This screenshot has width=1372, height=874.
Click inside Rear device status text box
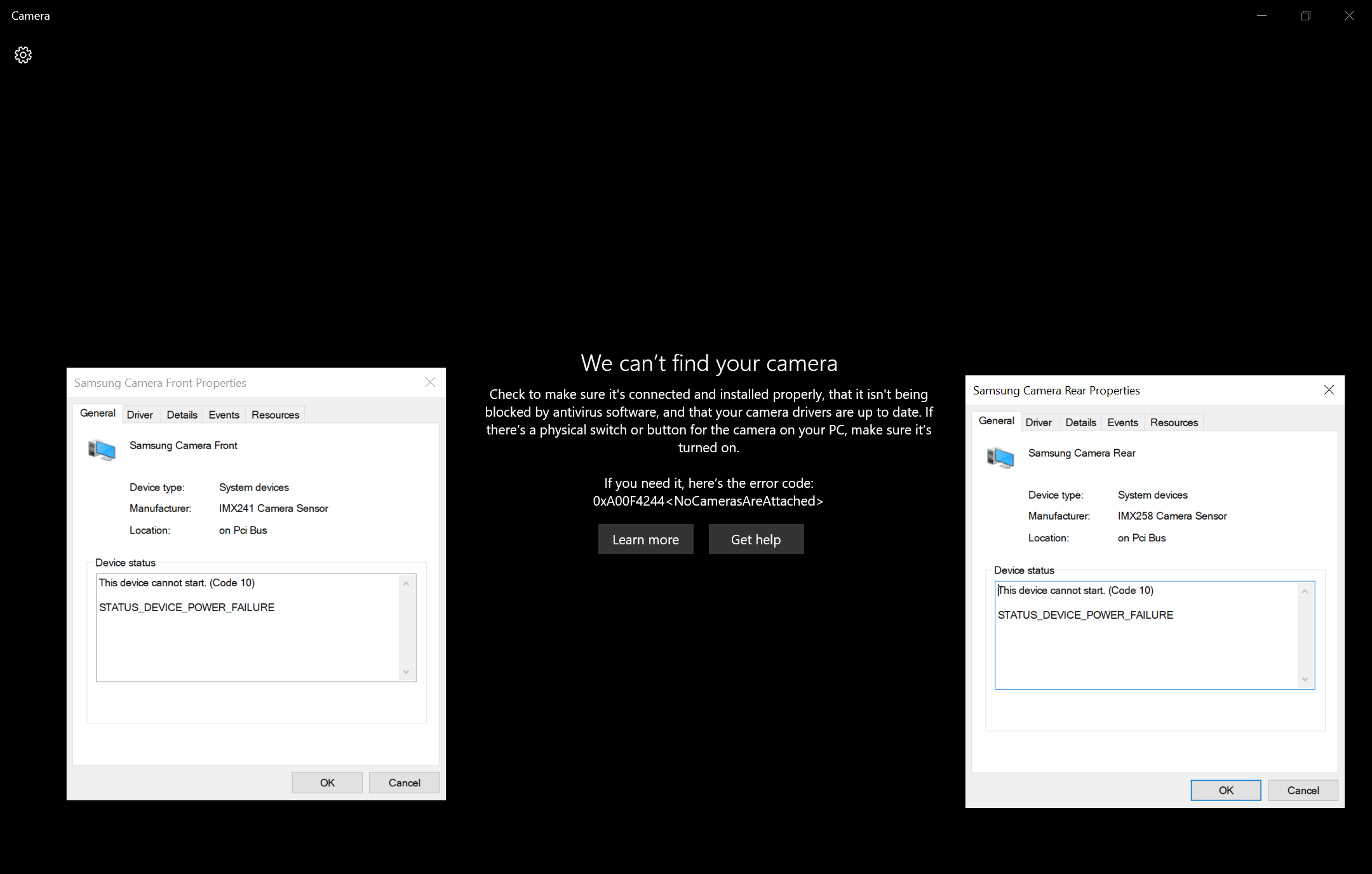click(x=1147, y=648)
